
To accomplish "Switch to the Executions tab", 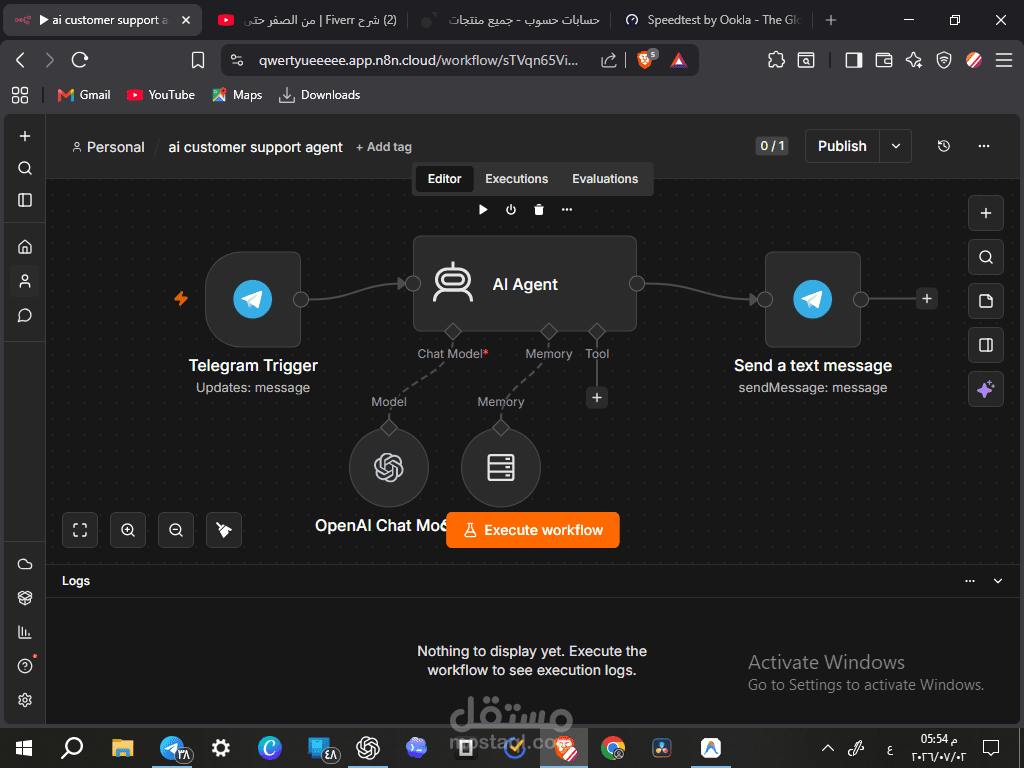I will click(517, 179).
